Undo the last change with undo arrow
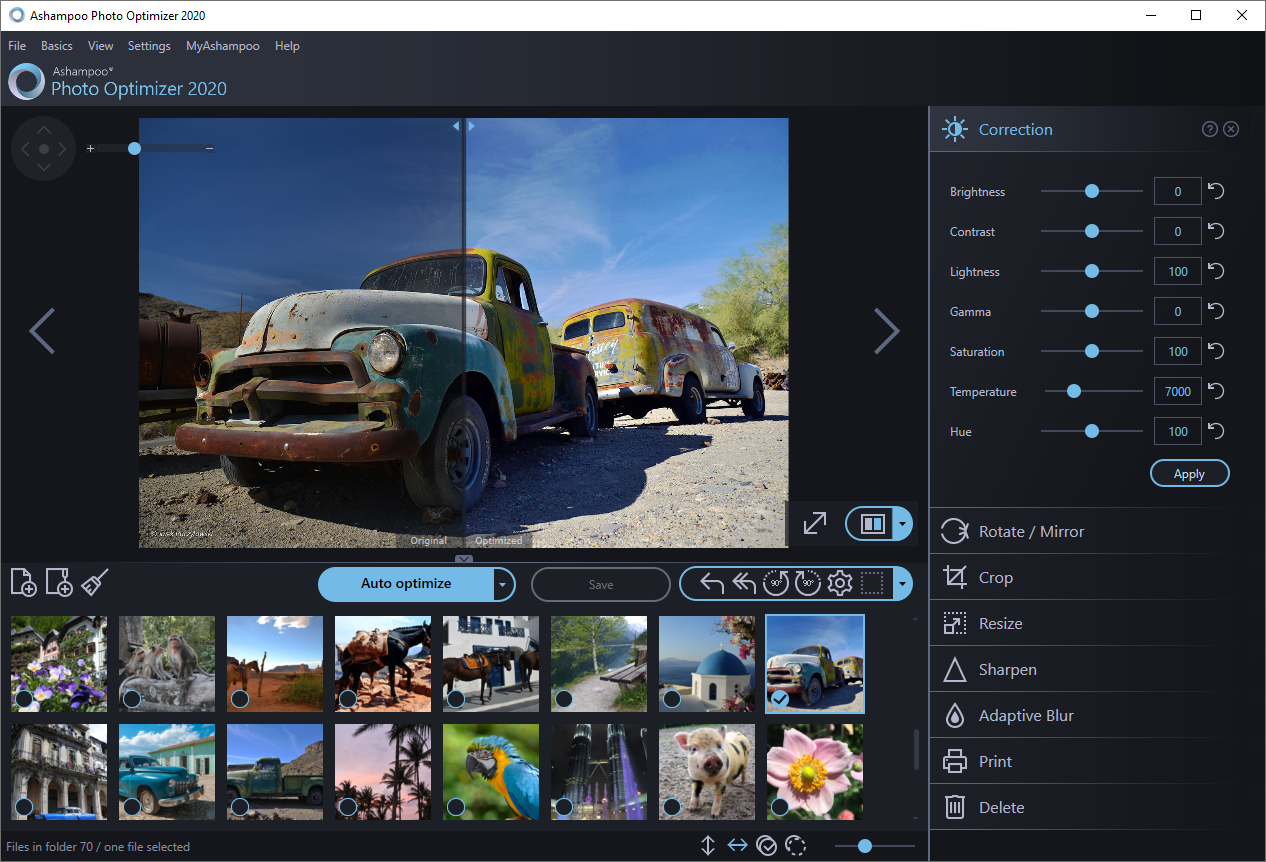 (x=710, y=583)
